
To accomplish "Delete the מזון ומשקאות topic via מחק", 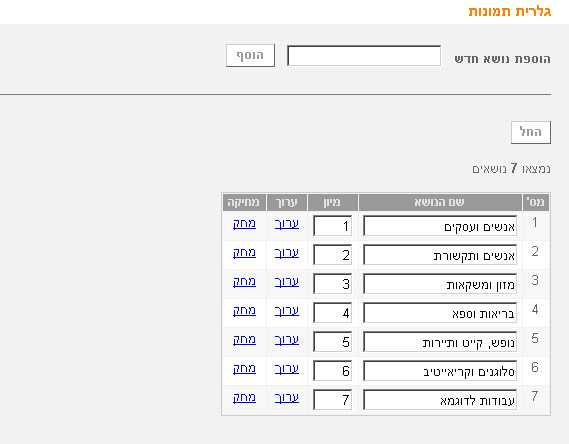I will point(244,282).
